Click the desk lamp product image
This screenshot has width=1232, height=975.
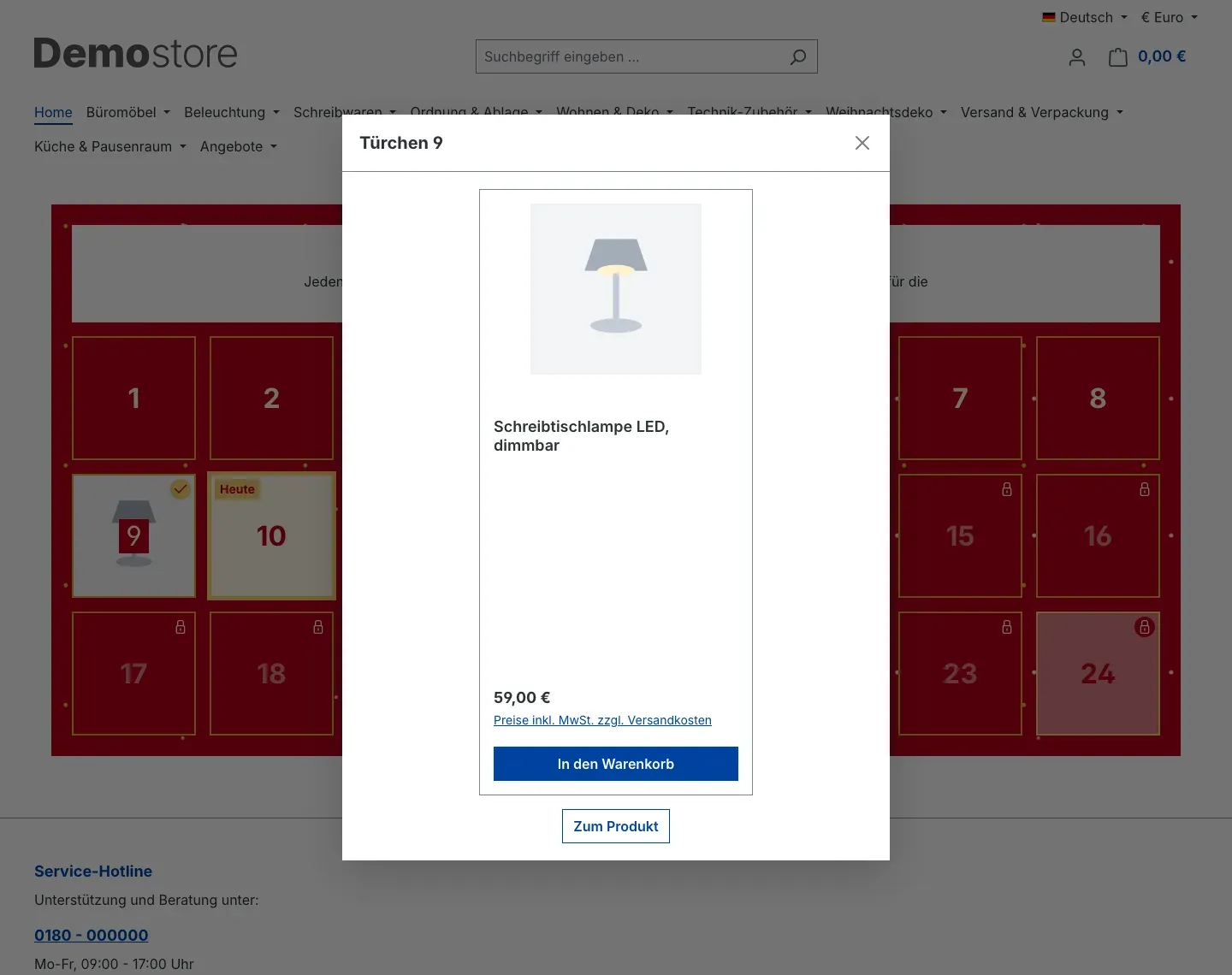pos(616,289)
